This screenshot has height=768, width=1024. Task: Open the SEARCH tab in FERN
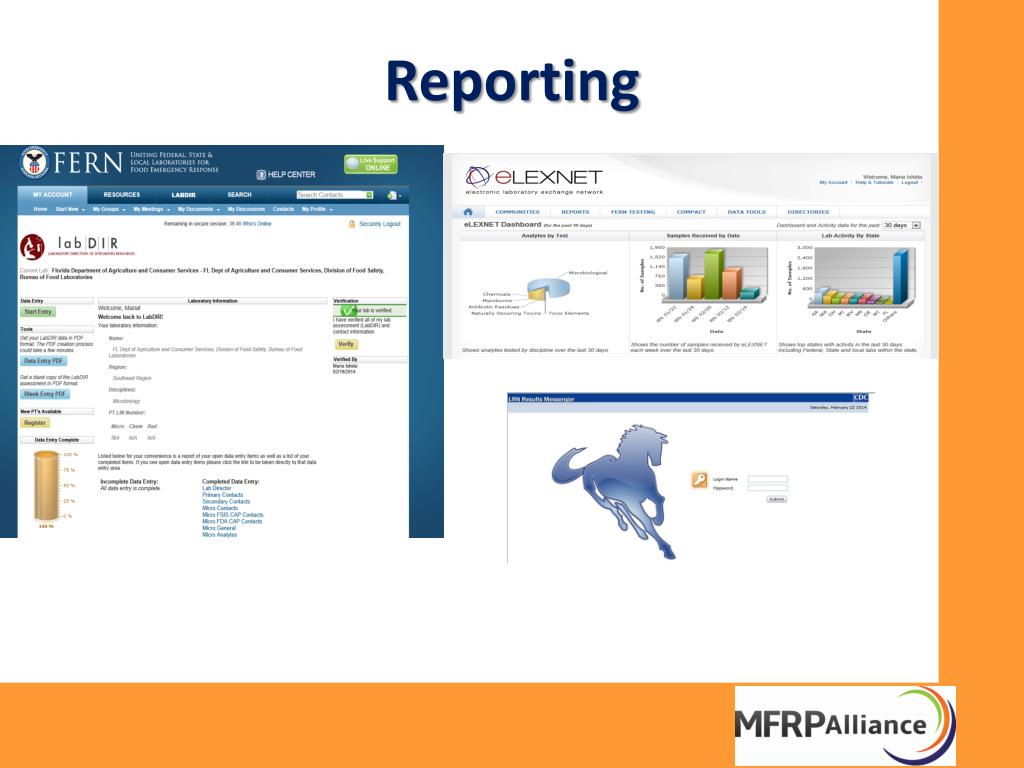click(x=239, y=195)
